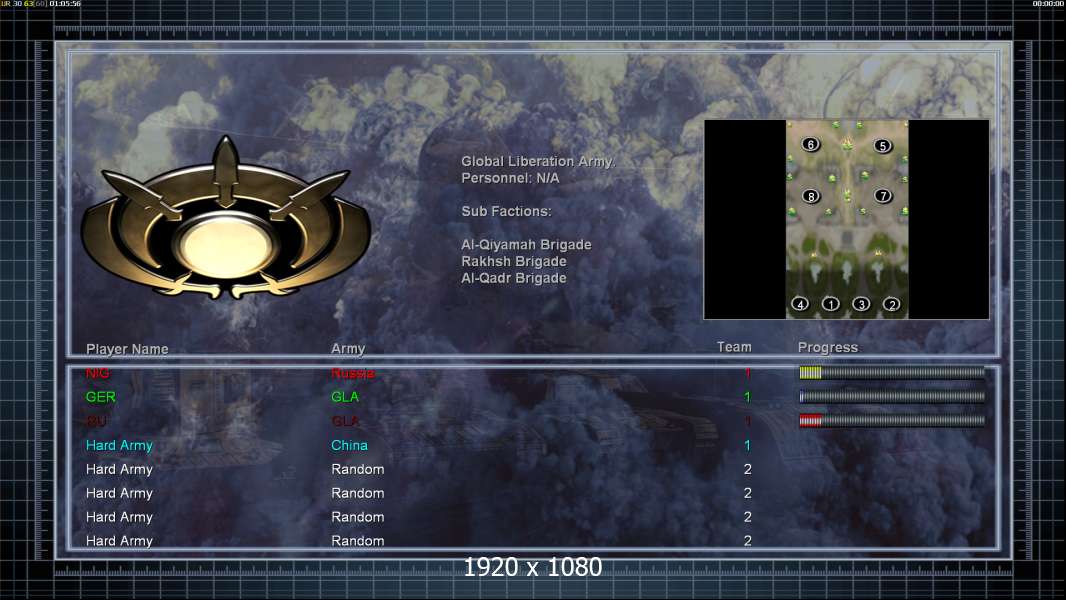
Task: Click the Global Liberation Army title text
Action: [538, 161]
